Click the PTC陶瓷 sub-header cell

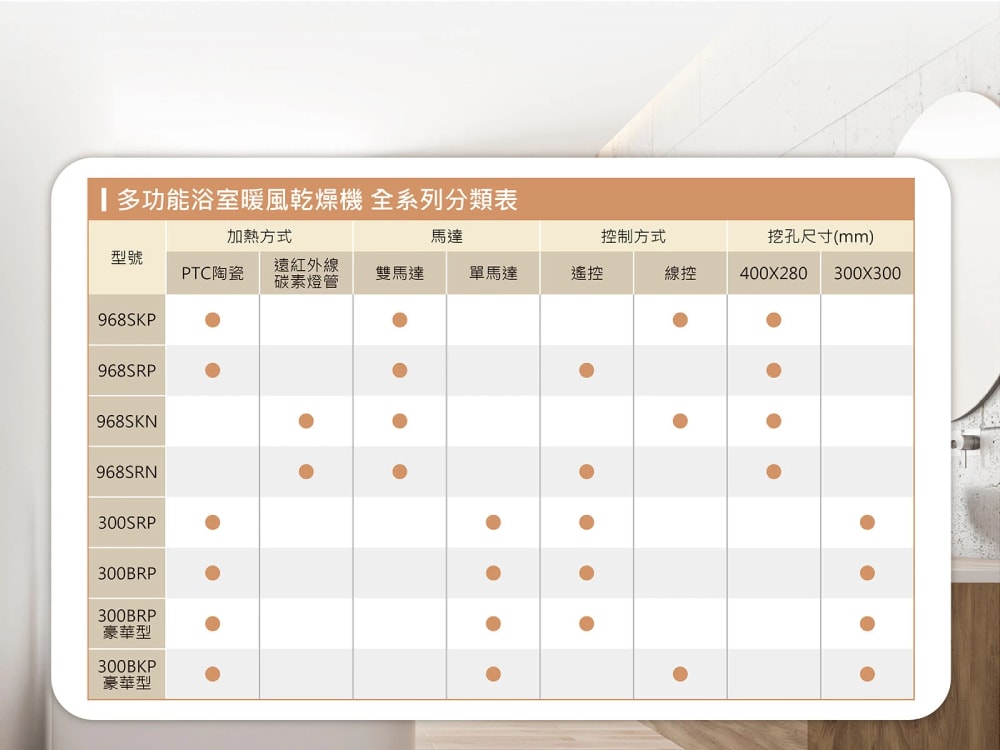click(212, 273)
